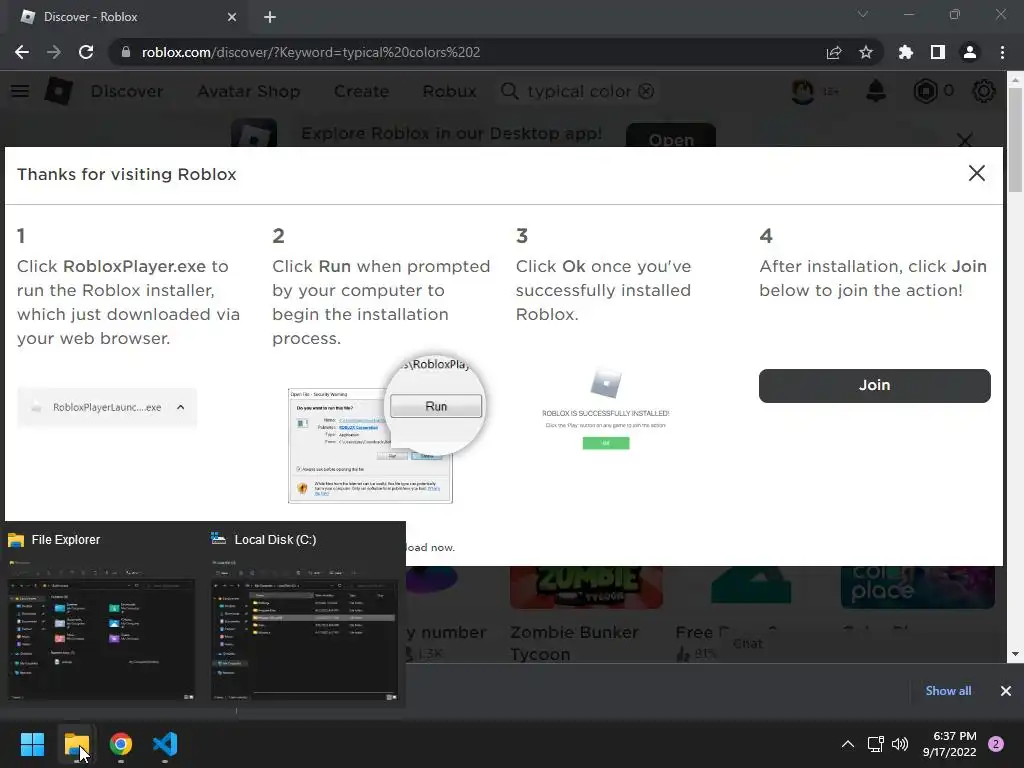
Task: Click the page vertical scrollbar thumb
Action: (1014, 138)
